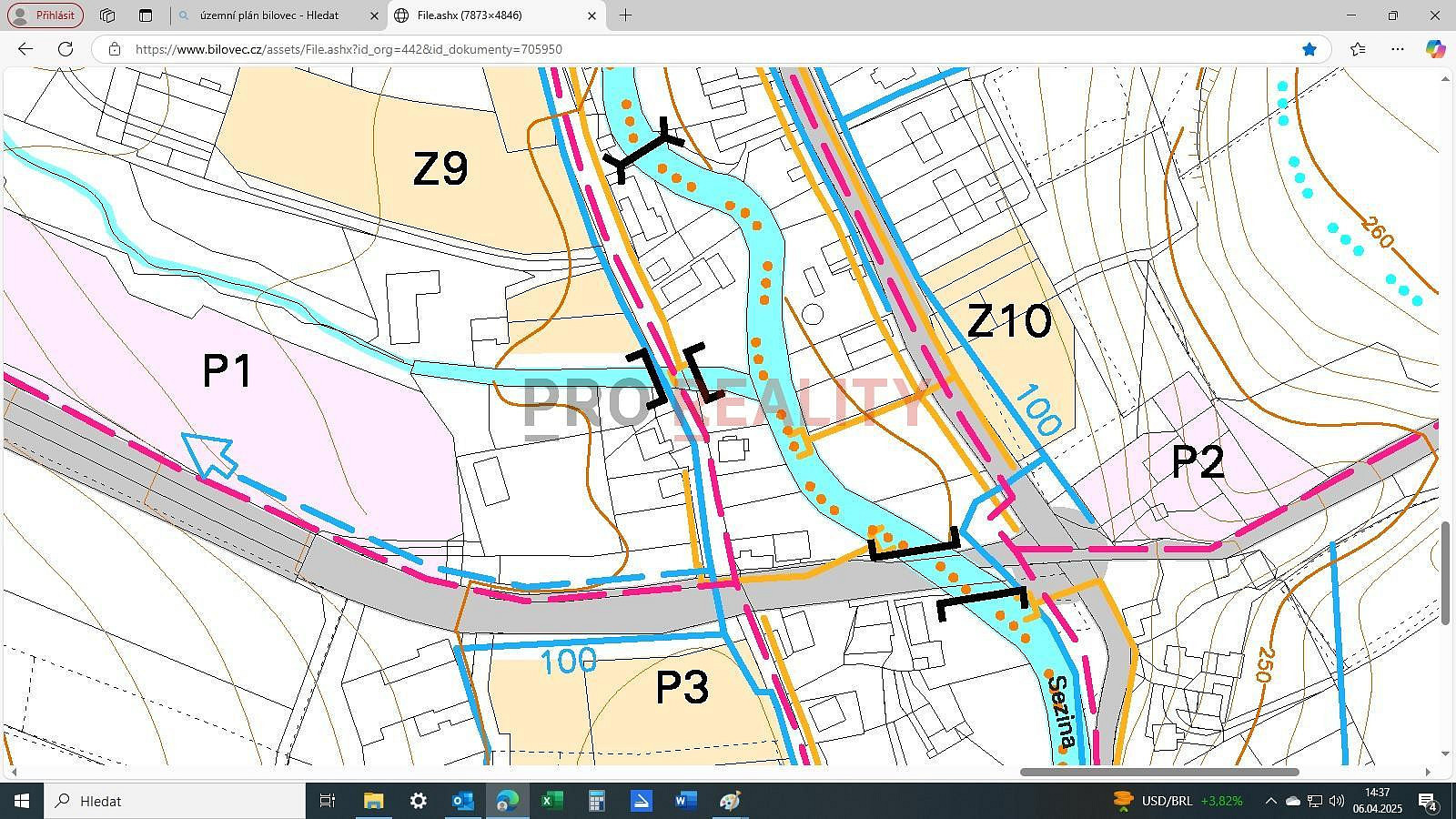Click the horizontal scrollbar thumb

pyautogui.click(x=1159, y=772)
